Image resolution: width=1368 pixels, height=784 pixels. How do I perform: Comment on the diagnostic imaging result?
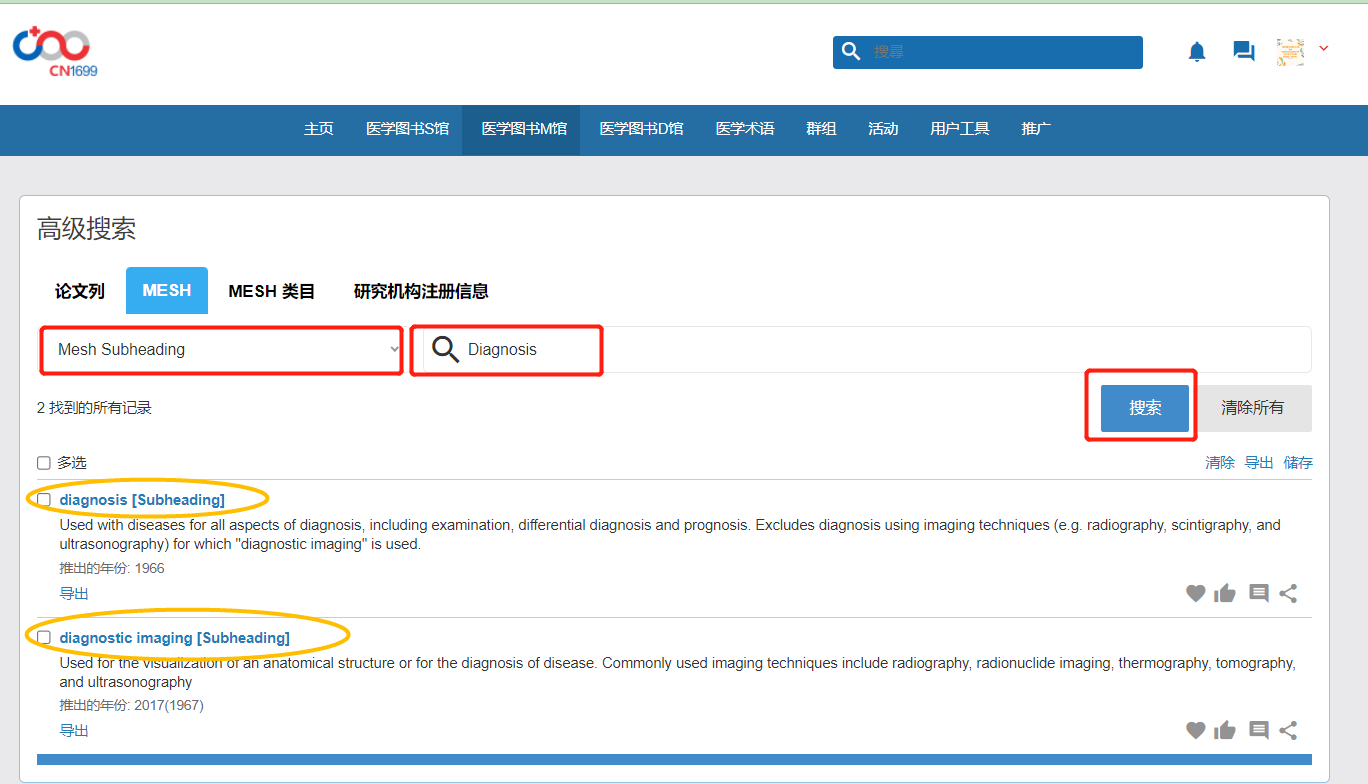pyautogui.click(x=1259, y=731)
